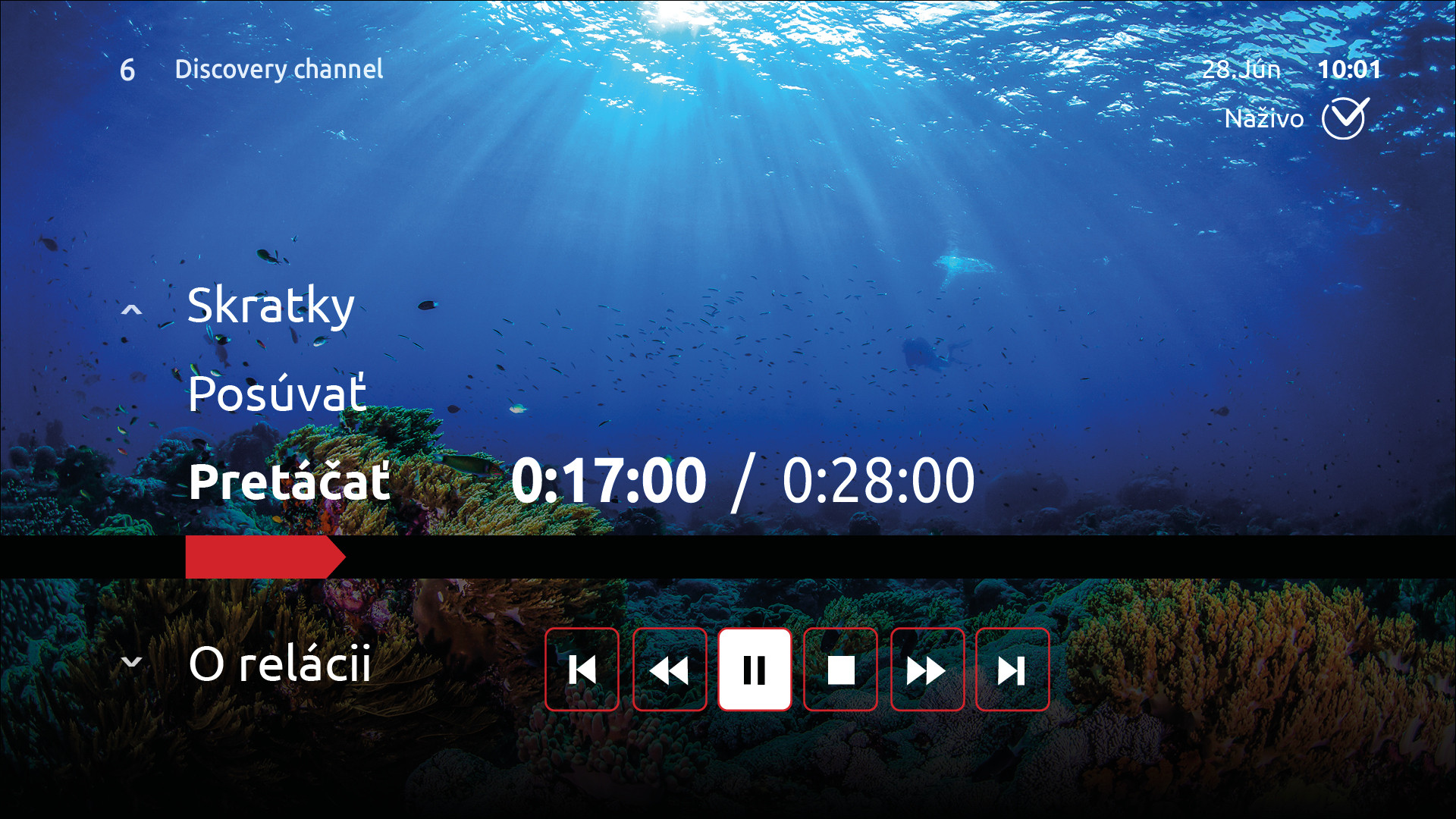
Task: Skip to previous with the skip-back icon
Action: coord(582,670)
